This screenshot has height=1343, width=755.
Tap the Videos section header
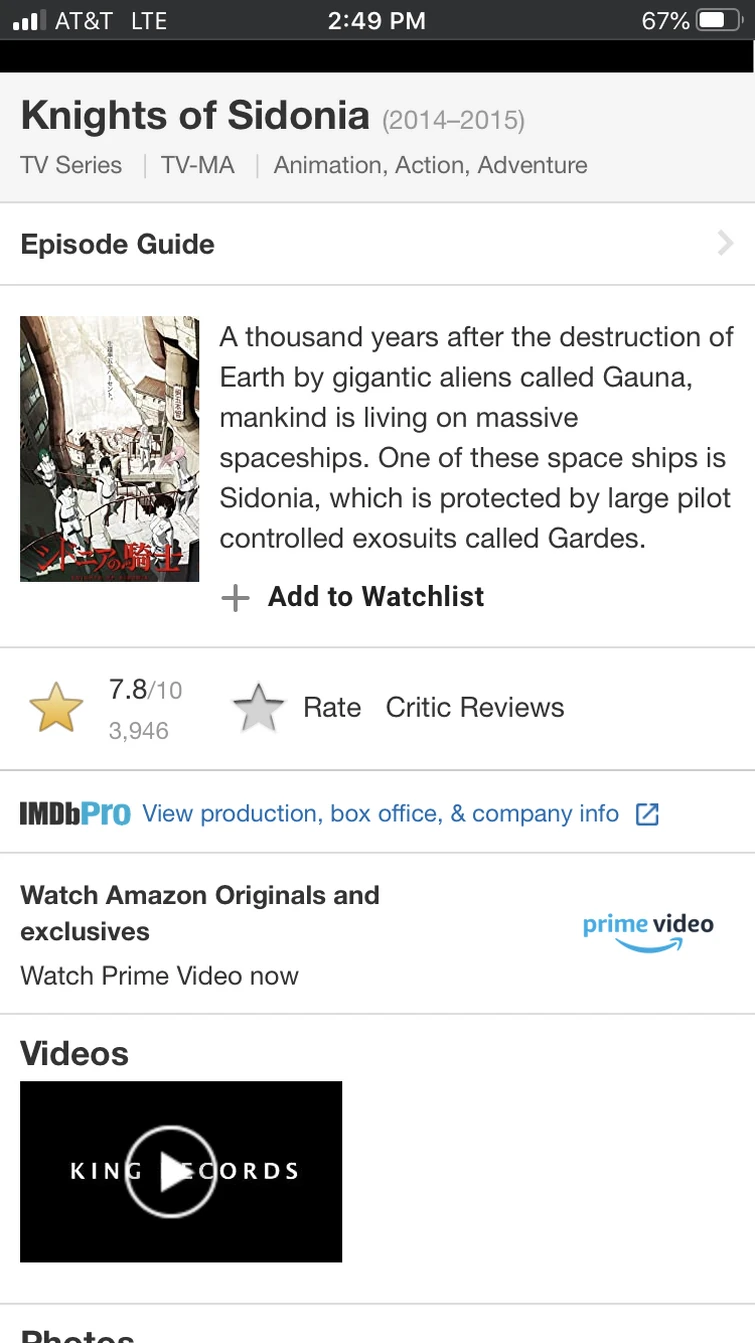pyautogui.click(x=75, y=1053)
